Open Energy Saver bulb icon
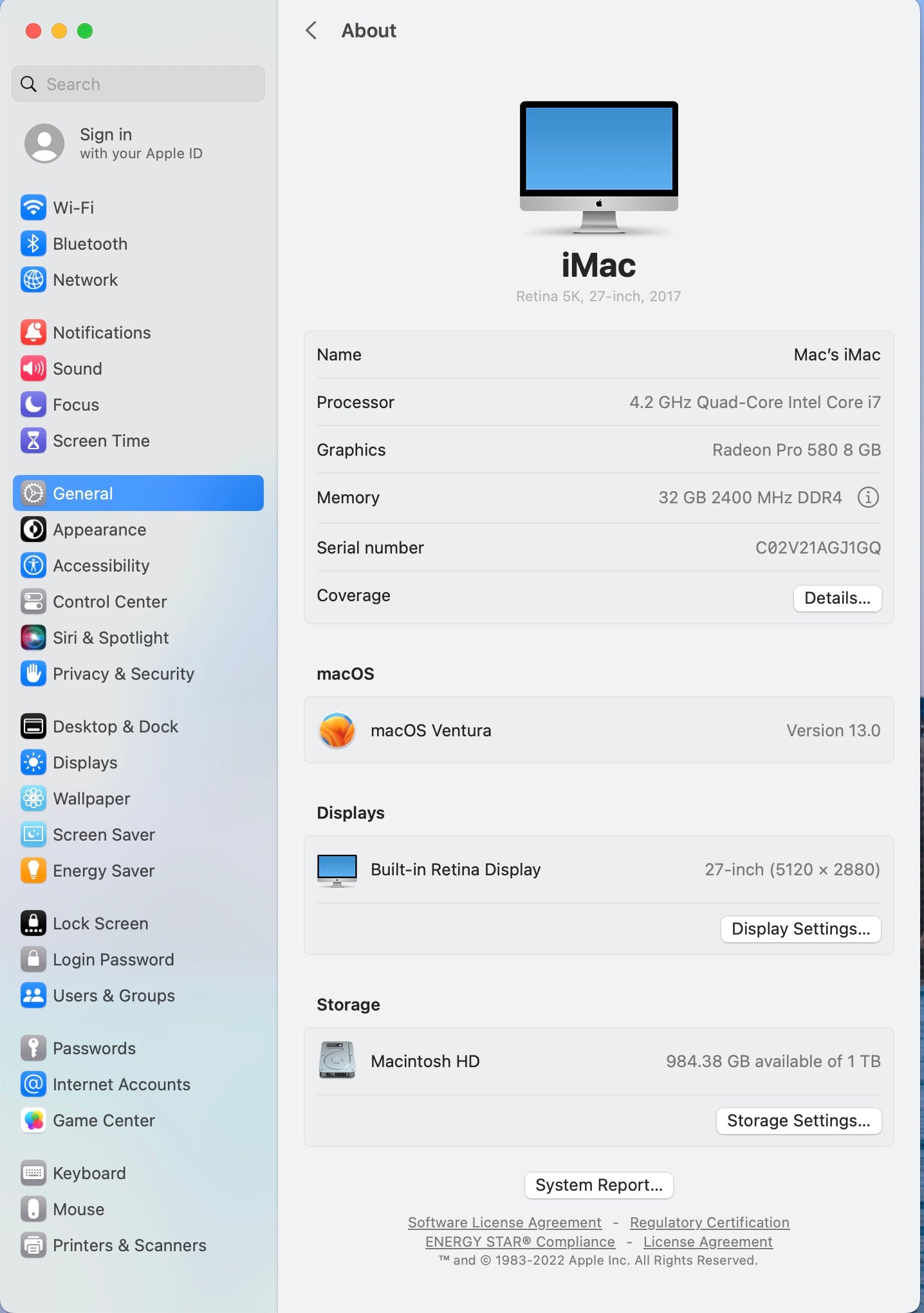 coord(33,870)
